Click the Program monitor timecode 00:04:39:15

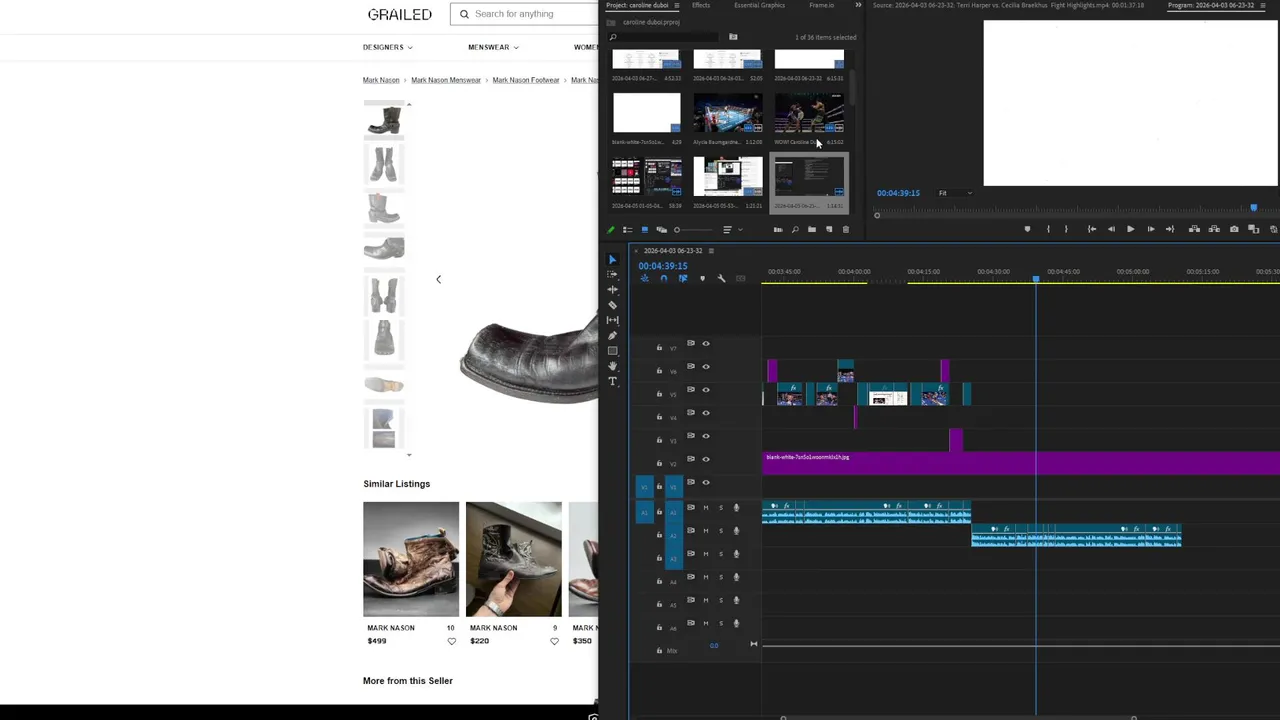[x=898, y=193]
